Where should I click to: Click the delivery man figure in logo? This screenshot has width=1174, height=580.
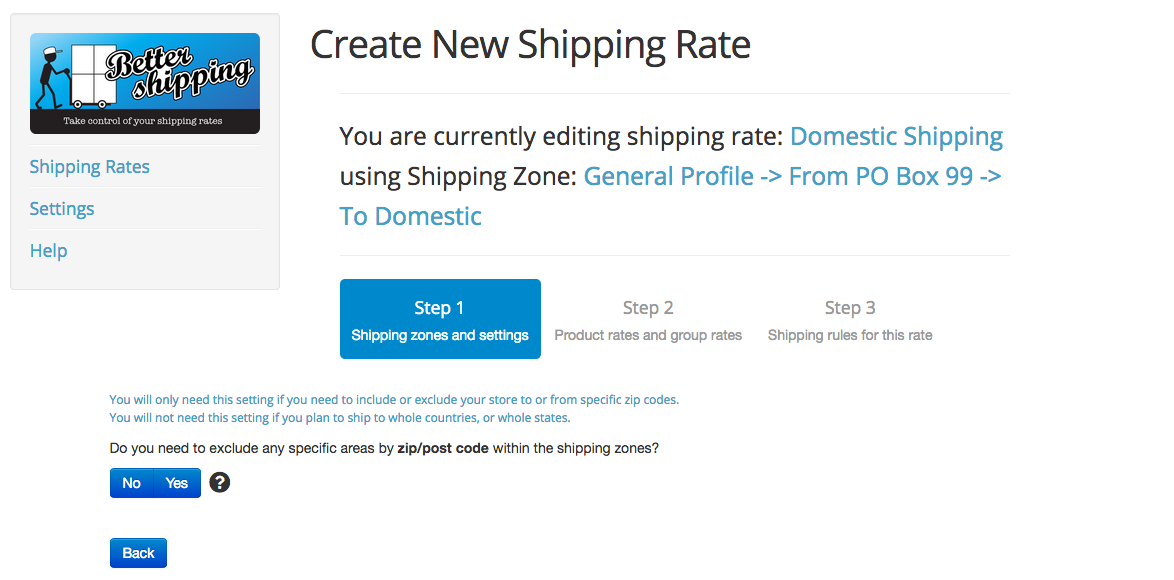pos(52,76)
